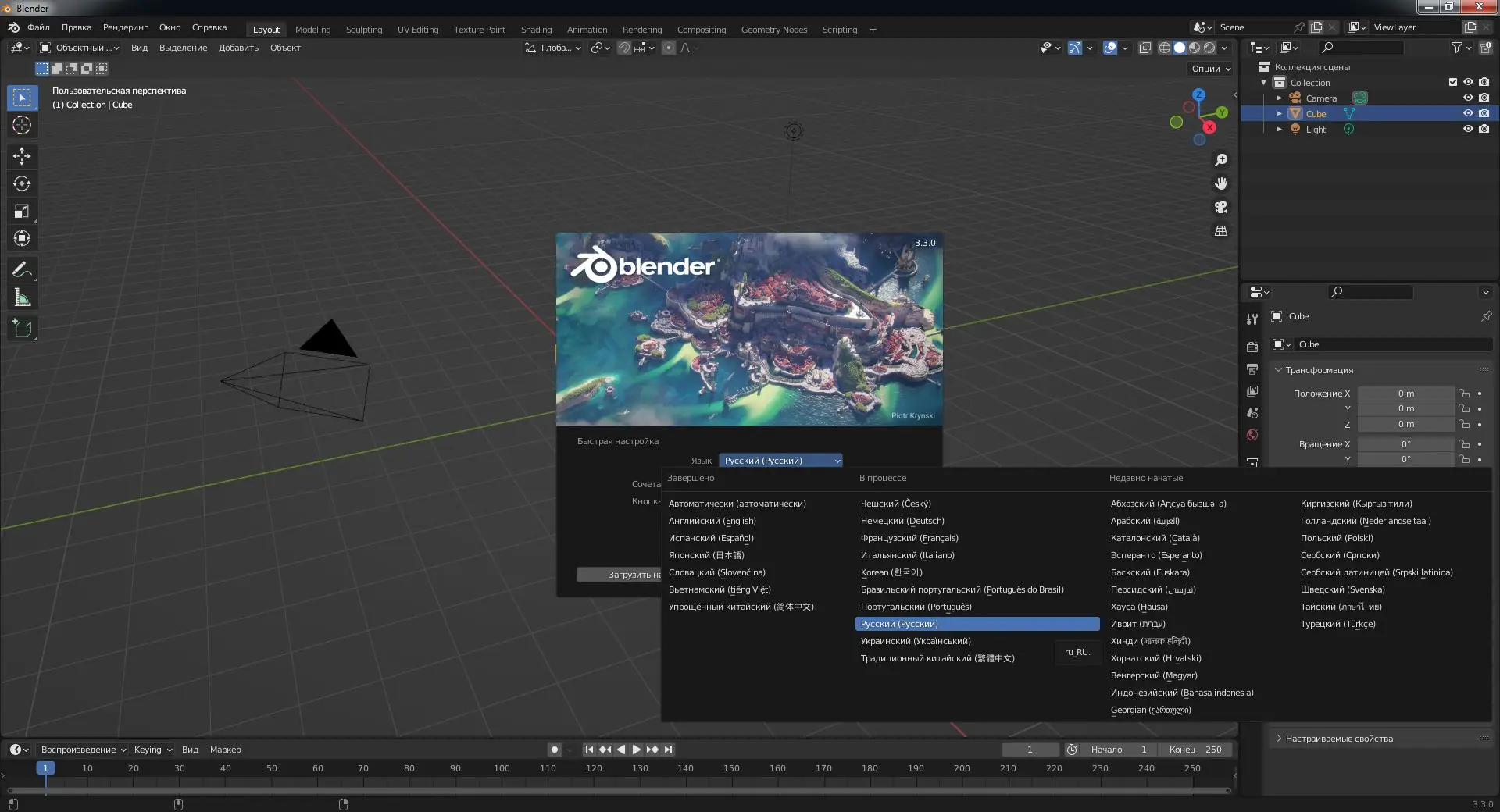Select the Scale tool
1500x812 pixels.
22,211
